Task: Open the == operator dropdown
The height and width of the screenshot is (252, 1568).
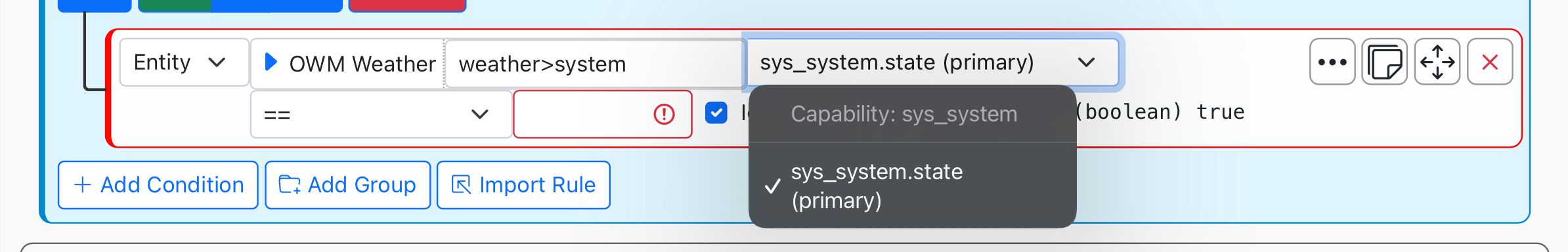Action: click(x=381, y=114)
